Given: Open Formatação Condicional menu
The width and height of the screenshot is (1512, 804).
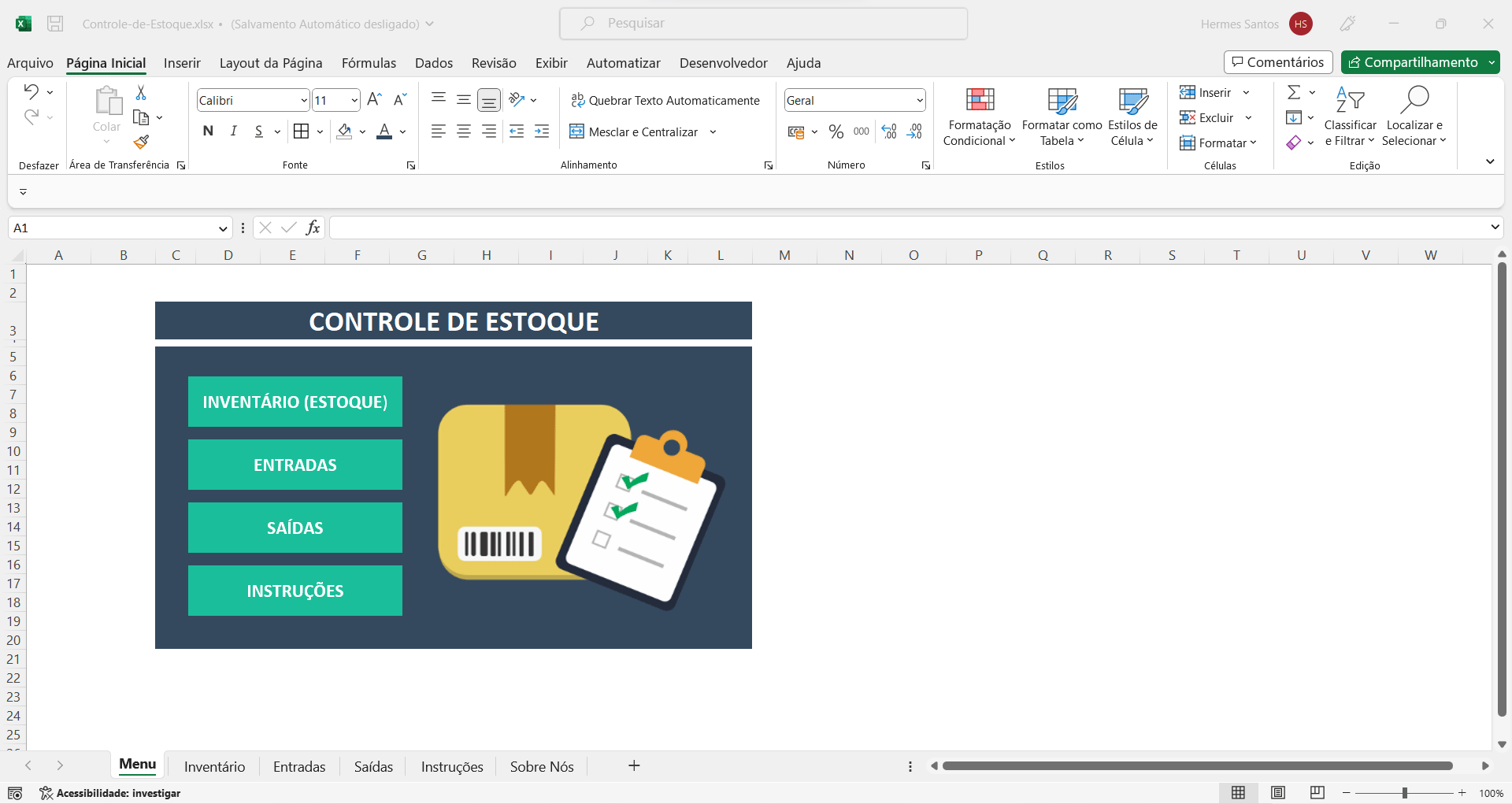Looking at the screenshot, I should point(980,117).
